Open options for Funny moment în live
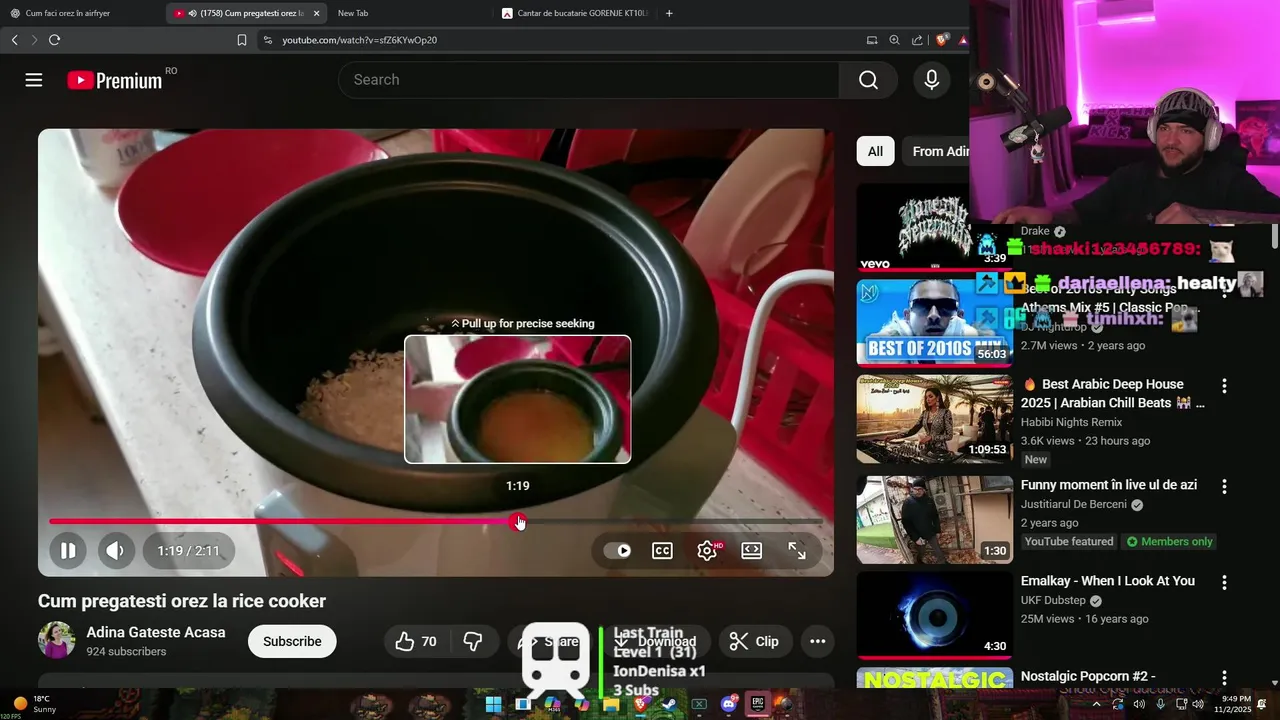 pos(1224,486)
